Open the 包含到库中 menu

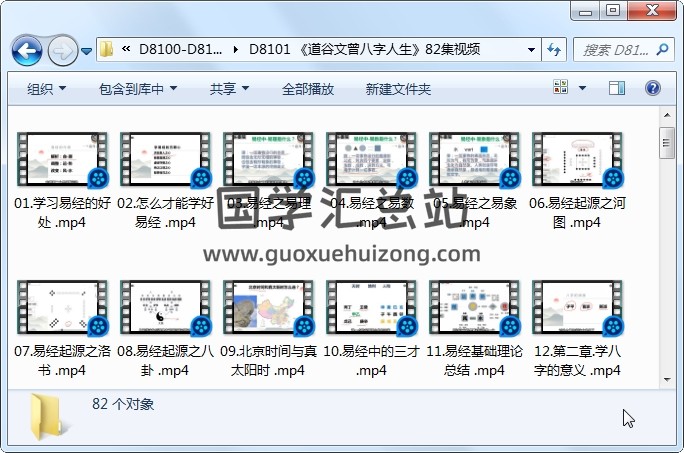(x=138, y=89)
